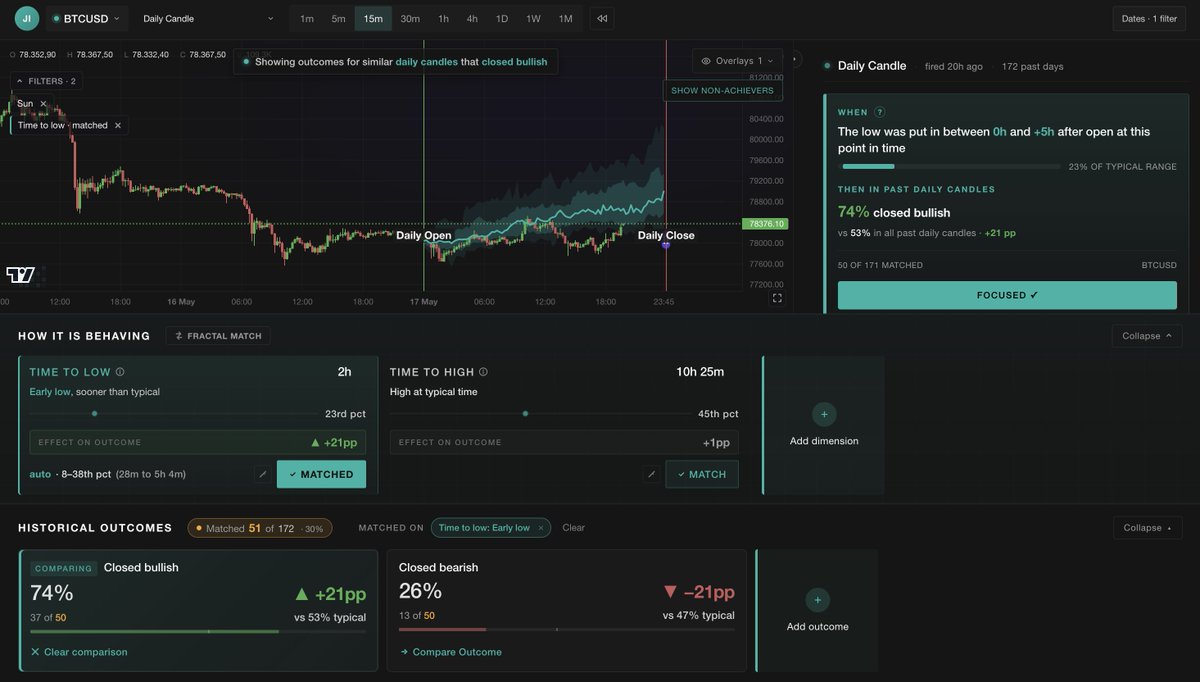Click the 'Early low' highlighted text

tap(49, 392)
